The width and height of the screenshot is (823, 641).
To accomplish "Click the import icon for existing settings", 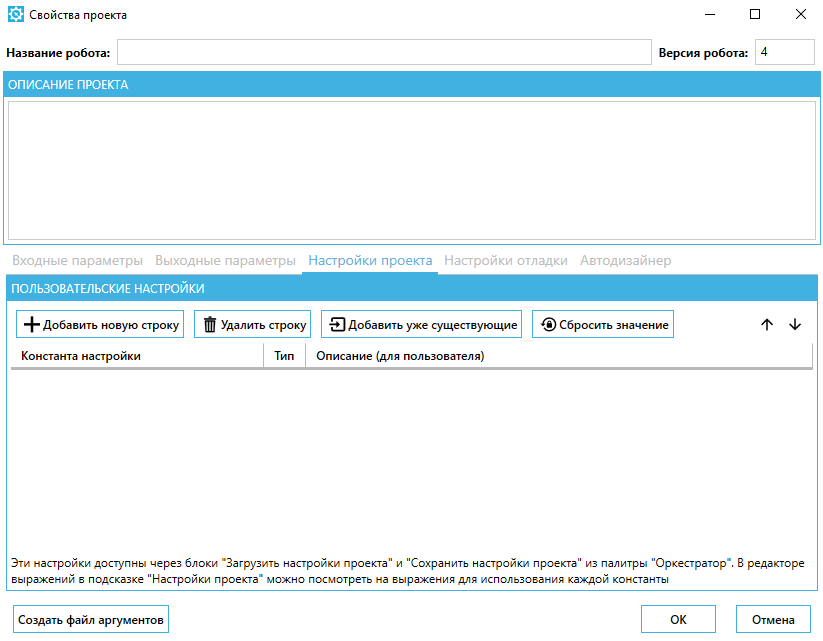I will coord(337,325).
